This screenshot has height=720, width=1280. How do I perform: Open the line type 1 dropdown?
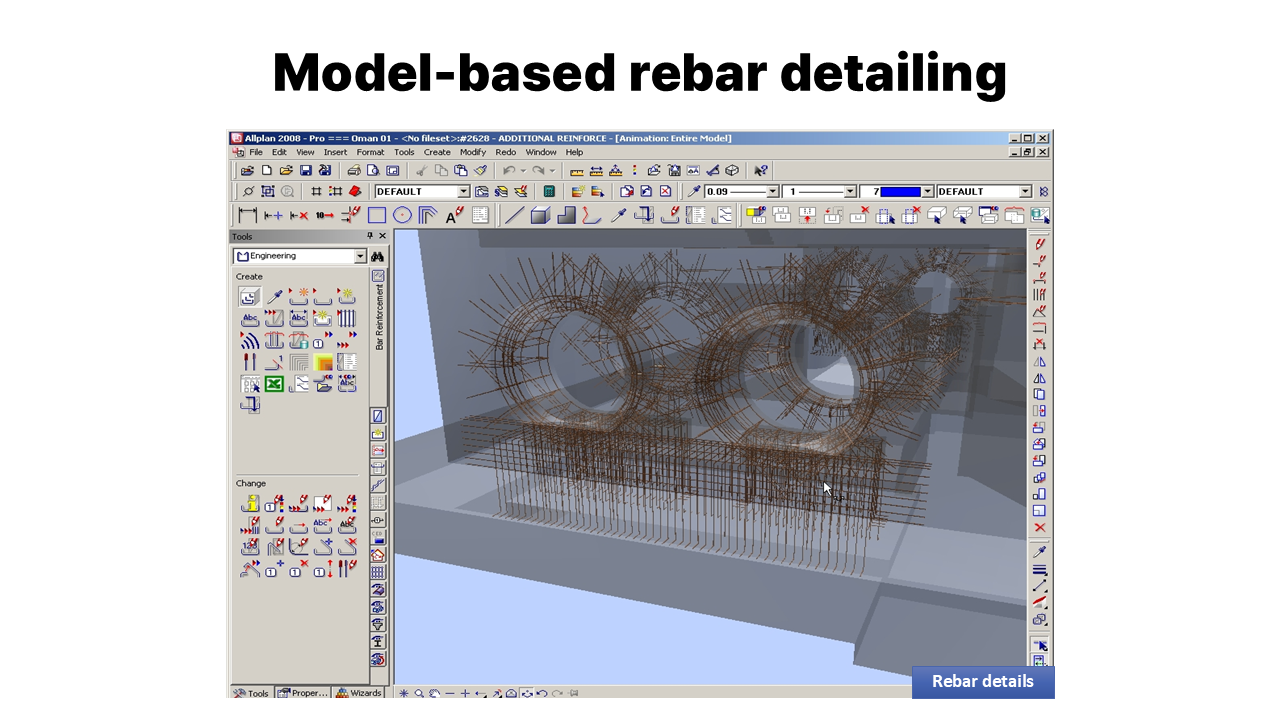click(x=850, y=191)
